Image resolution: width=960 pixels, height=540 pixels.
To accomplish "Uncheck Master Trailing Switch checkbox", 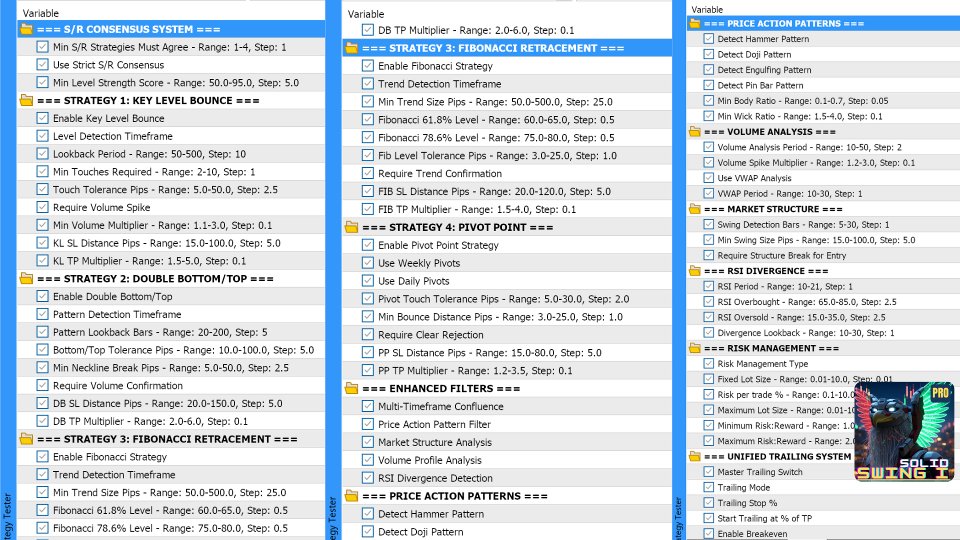I will (x=708, y=471).
